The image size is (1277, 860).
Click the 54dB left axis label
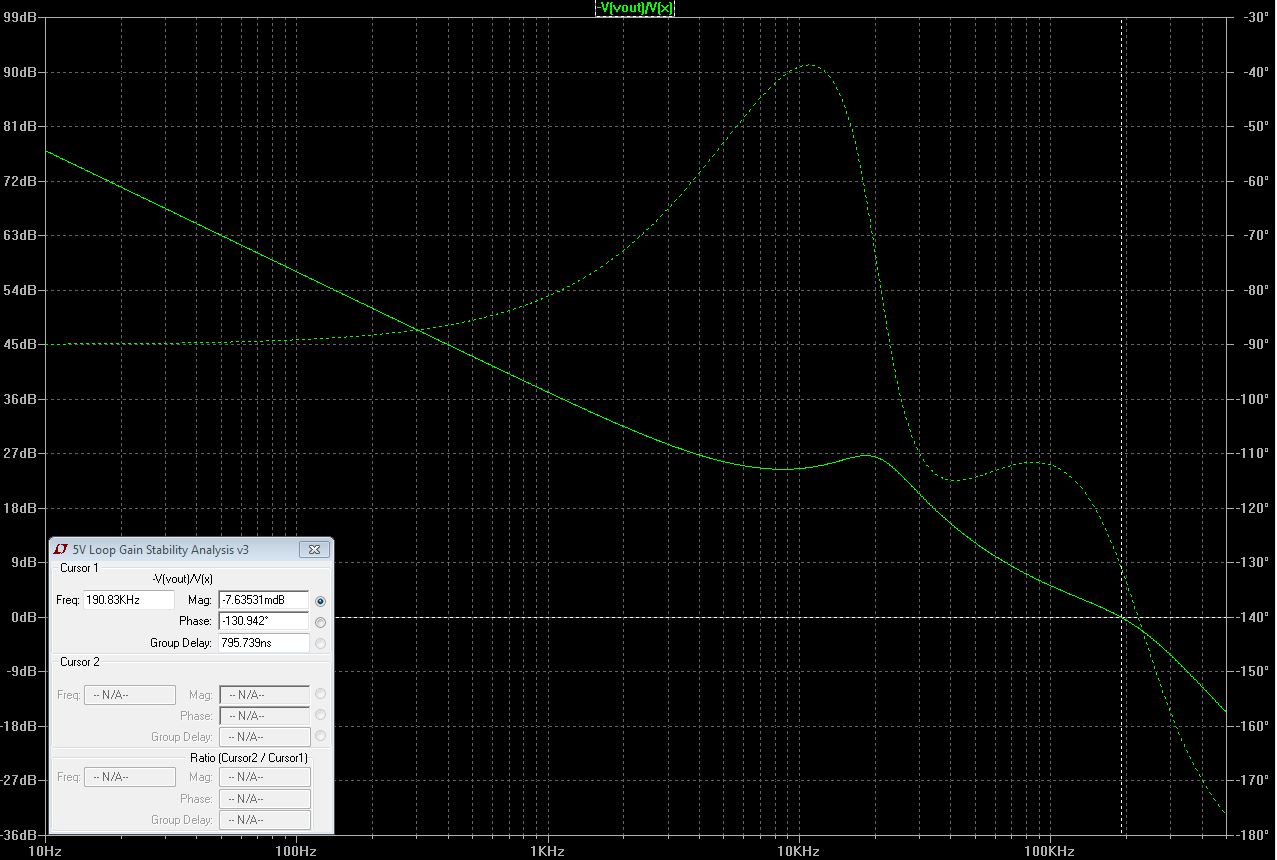click(x=20, y=290)
